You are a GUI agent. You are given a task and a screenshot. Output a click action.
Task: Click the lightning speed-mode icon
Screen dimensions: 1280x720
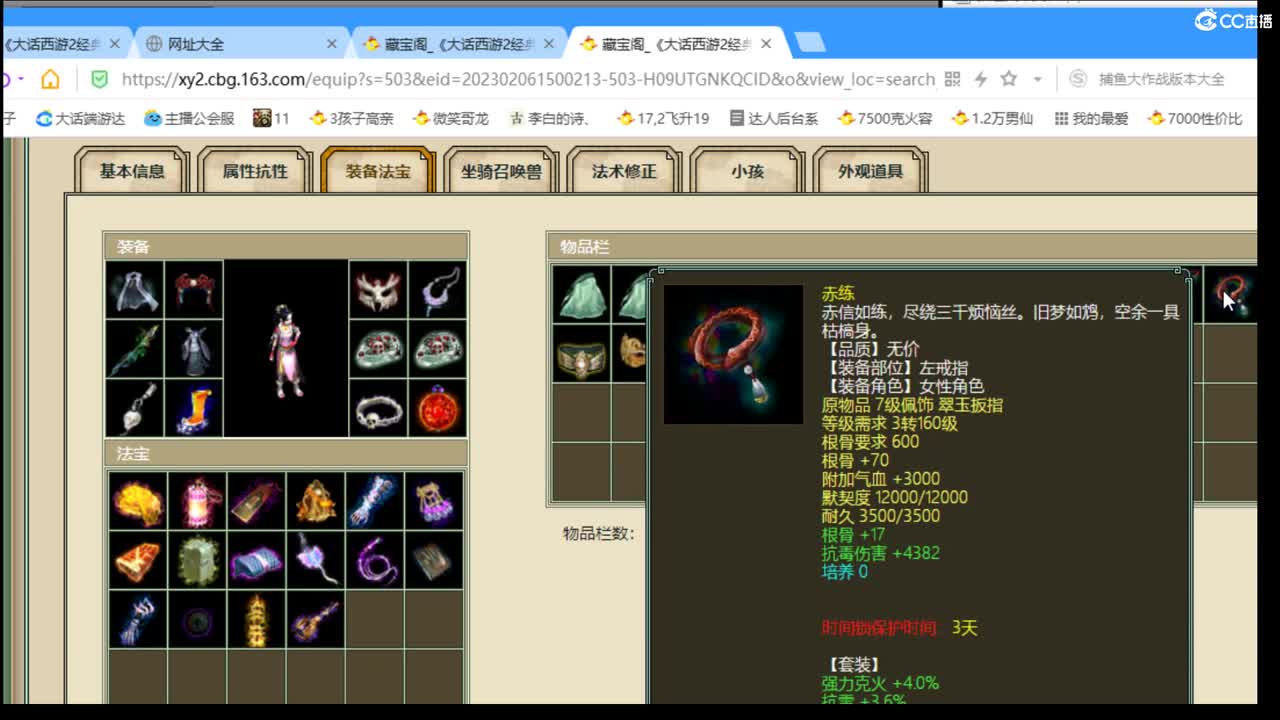point(980,79)
